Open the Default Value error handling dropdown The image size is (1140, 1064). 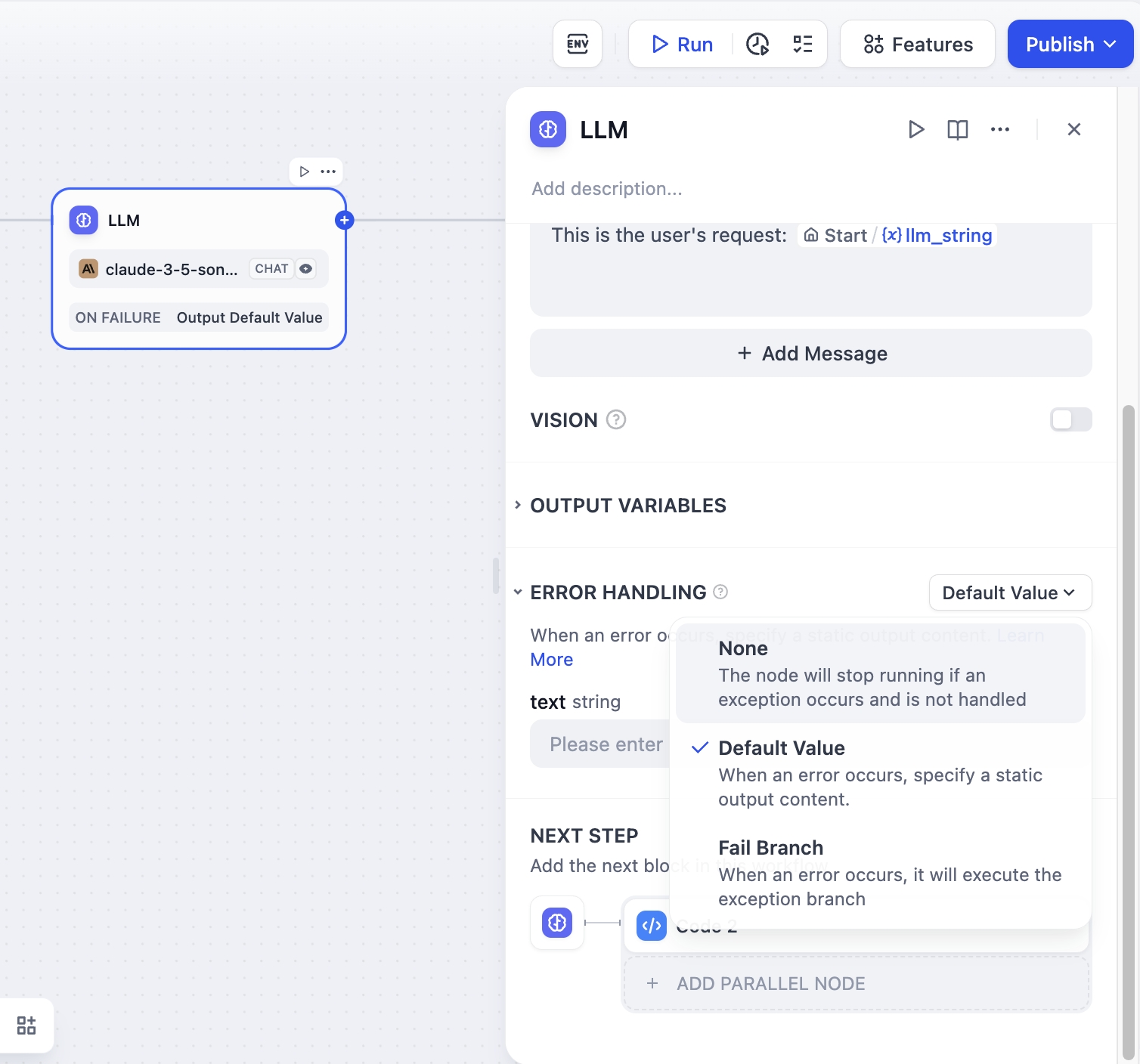click(1009, 593)
